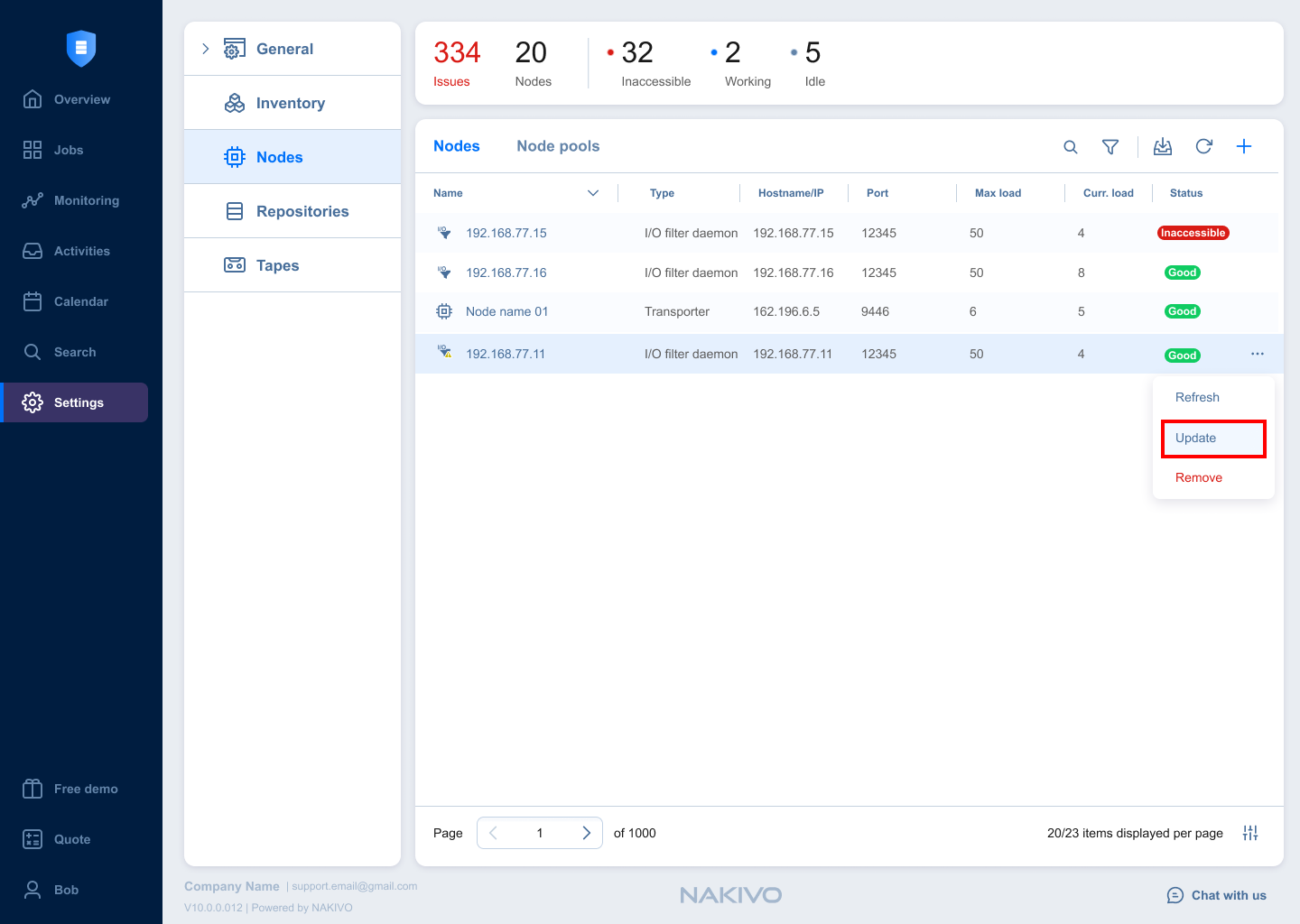The width and height of the screenshot is (1300, 924).
Task: Click the NAKIVO shield logo
Action: (x=81, y=48)
